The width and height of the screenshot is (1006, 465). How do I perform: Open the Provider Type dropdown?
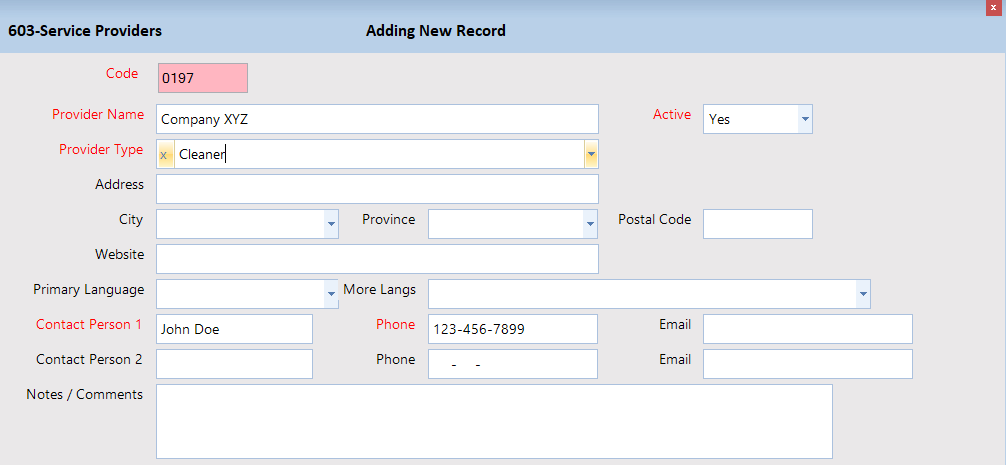tap(591, 155)
